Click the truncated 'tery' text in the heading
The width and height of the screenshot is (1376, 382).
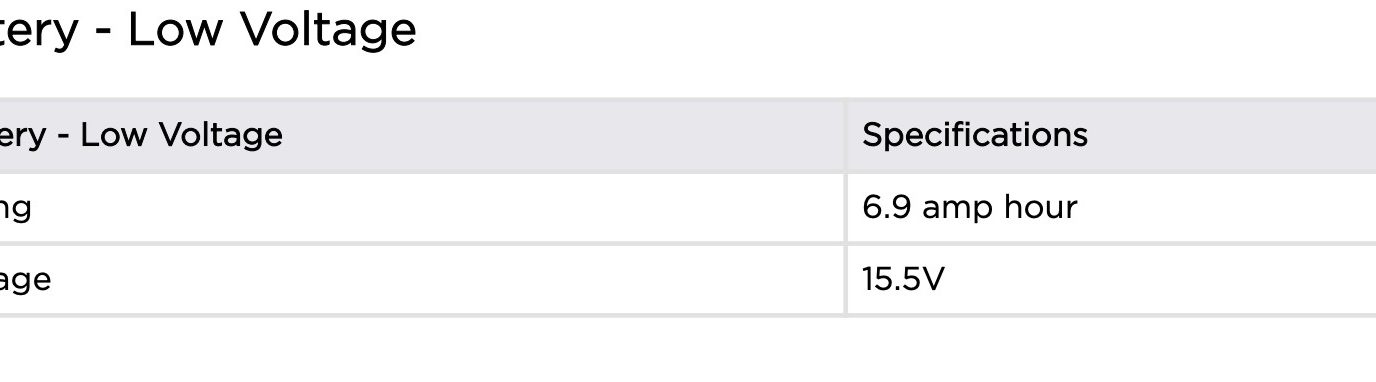coord(38,31)
